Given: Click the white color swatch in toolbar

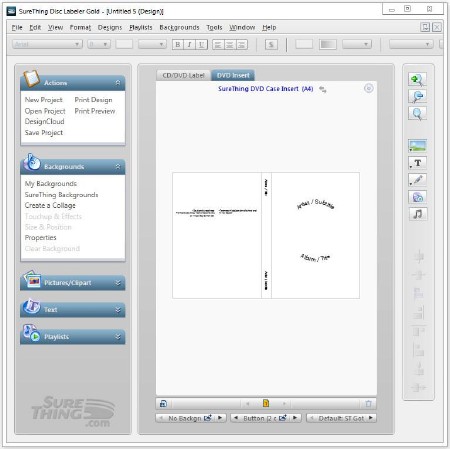Looking at the screenshot, I should (x=304, y=44).
